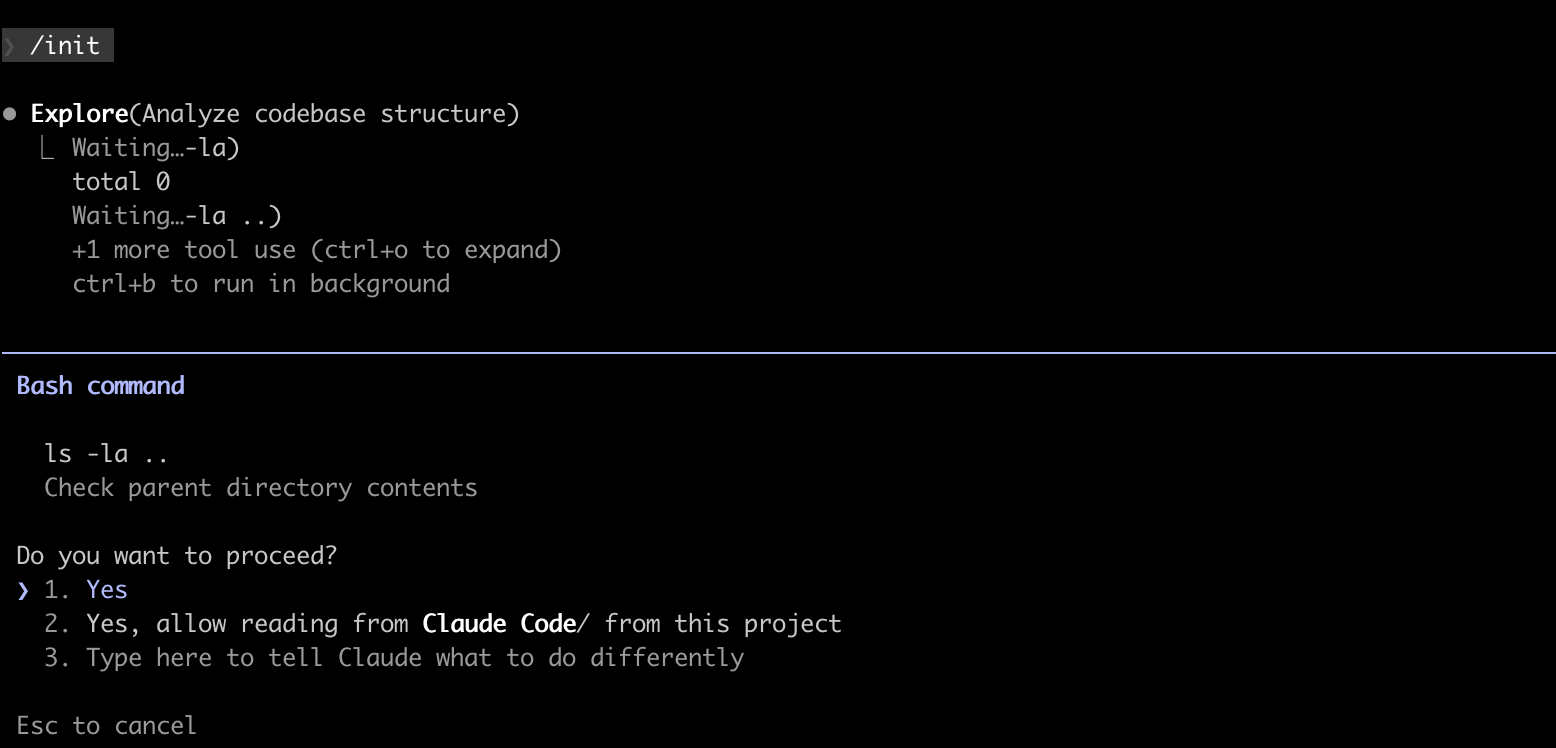Image resolution: width=1556 pixels, height=748 pixels.
Task: Click "Esc to cancel" at the bottom
Action: [104, 724]
